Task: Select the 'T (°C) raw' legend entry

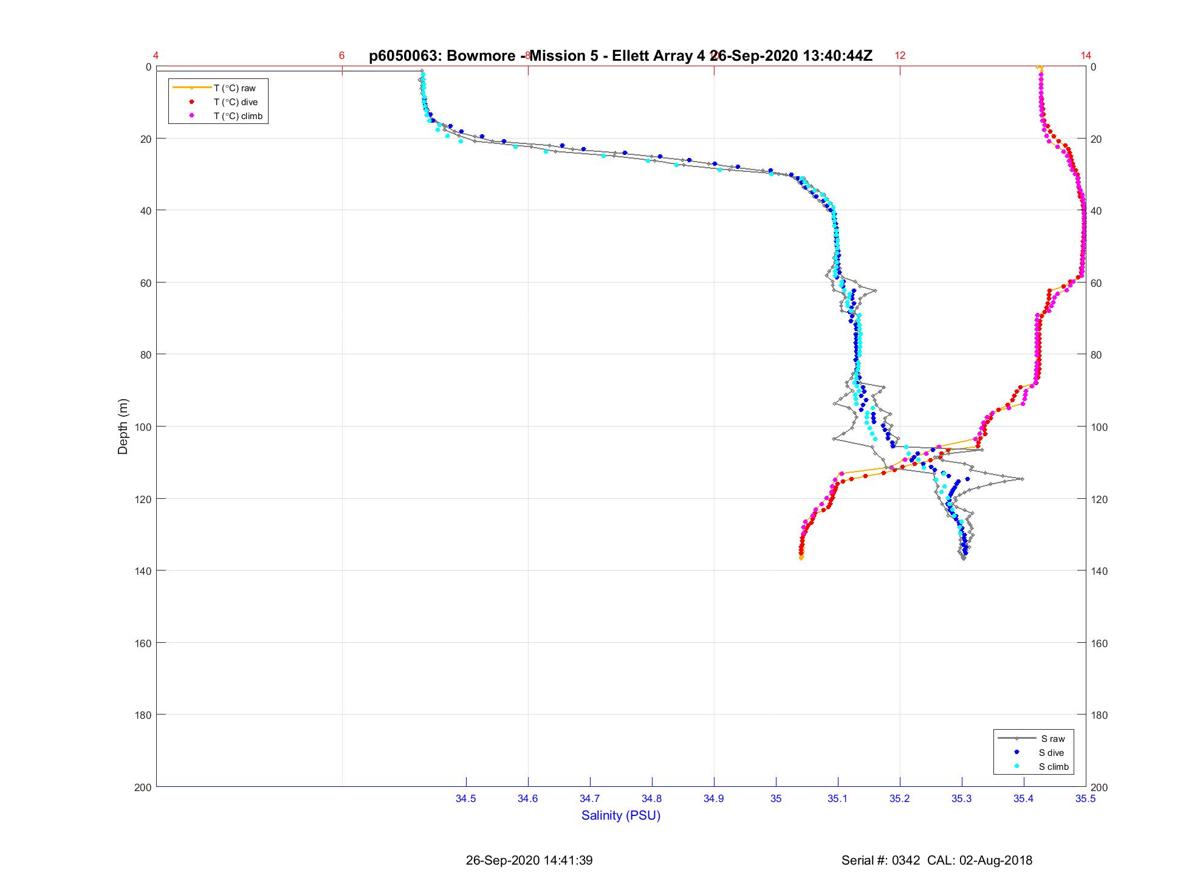Action: point(219,88)
